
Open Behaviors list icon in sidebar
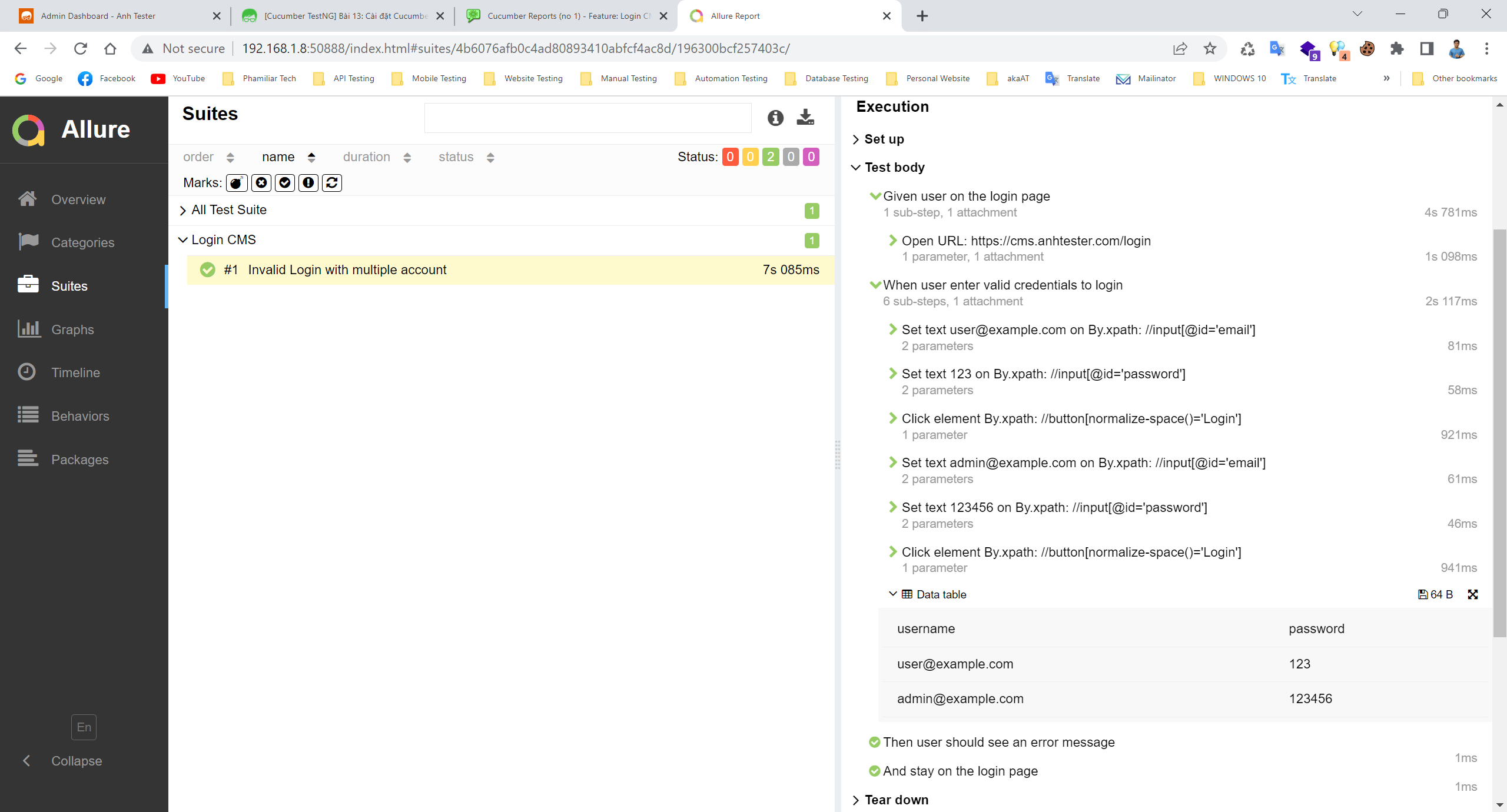[x=28, y=415]
